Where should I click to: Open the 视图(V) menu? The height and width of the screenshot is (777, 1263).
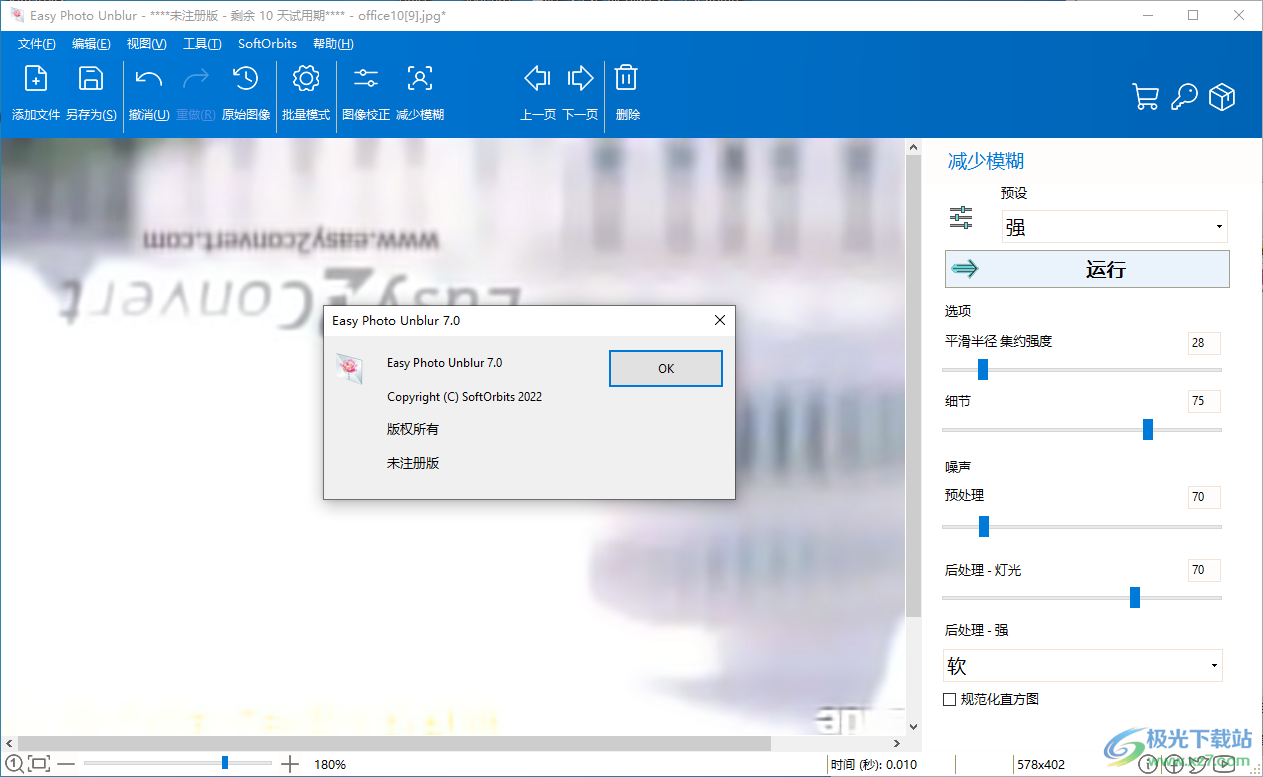coord(147,44)
